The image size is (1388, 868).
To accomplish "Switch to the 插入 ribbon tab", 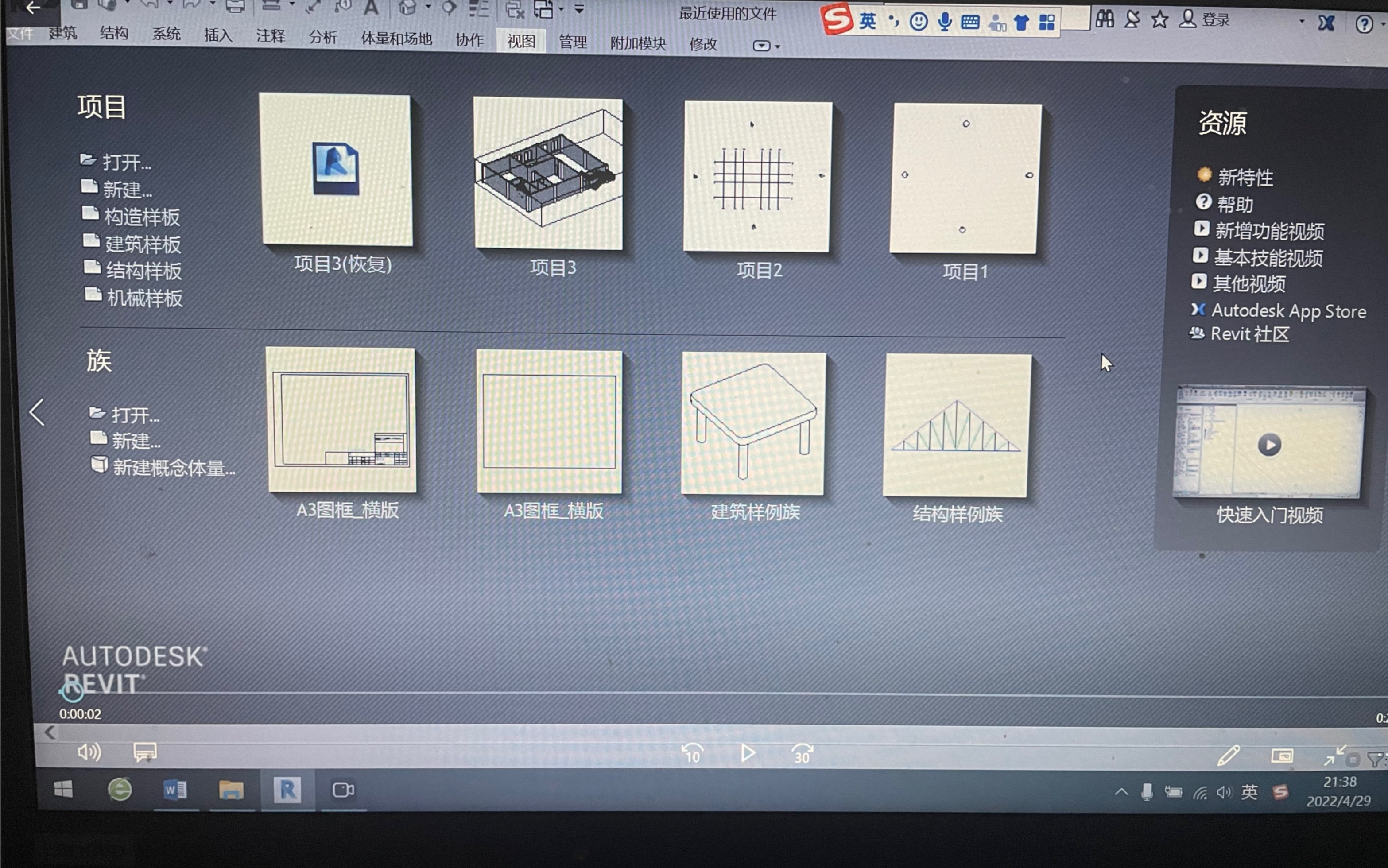I will pyautogui.click(x=218, y=35).
